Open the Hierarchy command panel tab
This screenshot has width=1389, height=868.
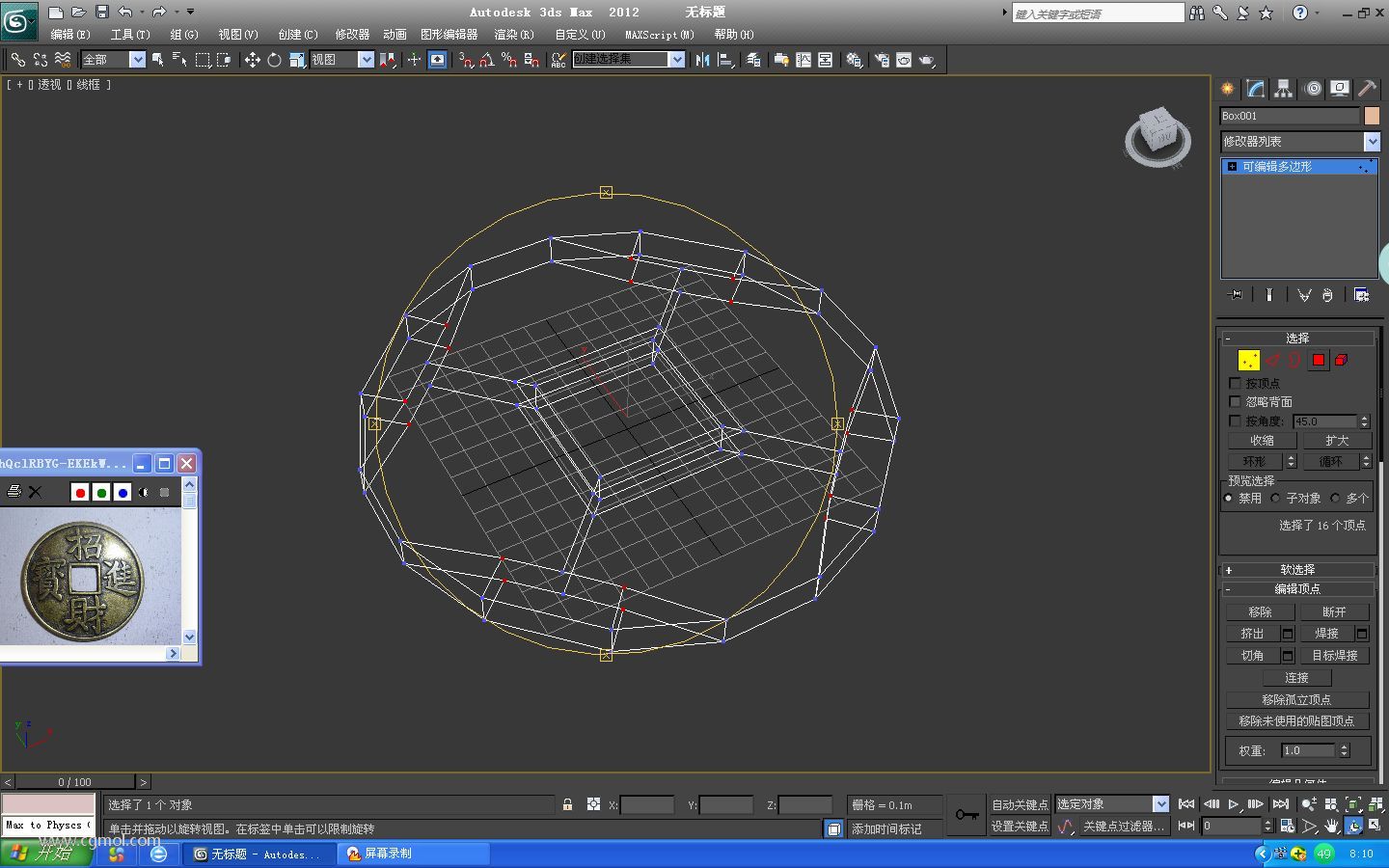1283,89
